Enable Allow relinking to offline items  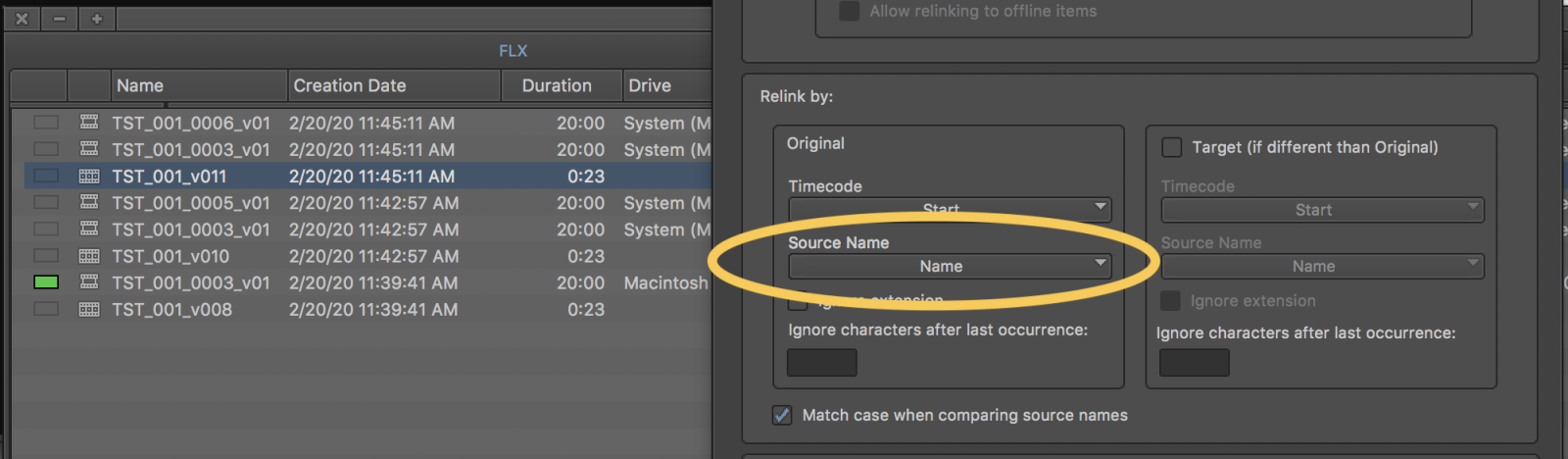[x=850, y=12]
